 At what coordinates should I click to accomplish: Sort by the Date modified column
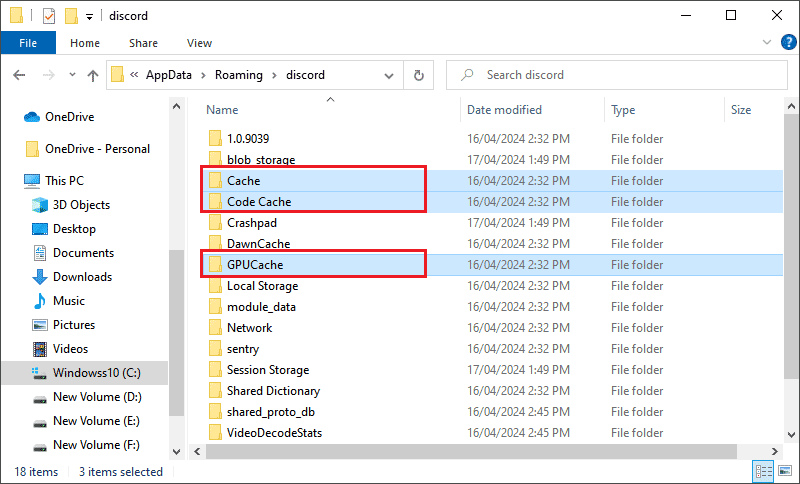coord(504,110)
